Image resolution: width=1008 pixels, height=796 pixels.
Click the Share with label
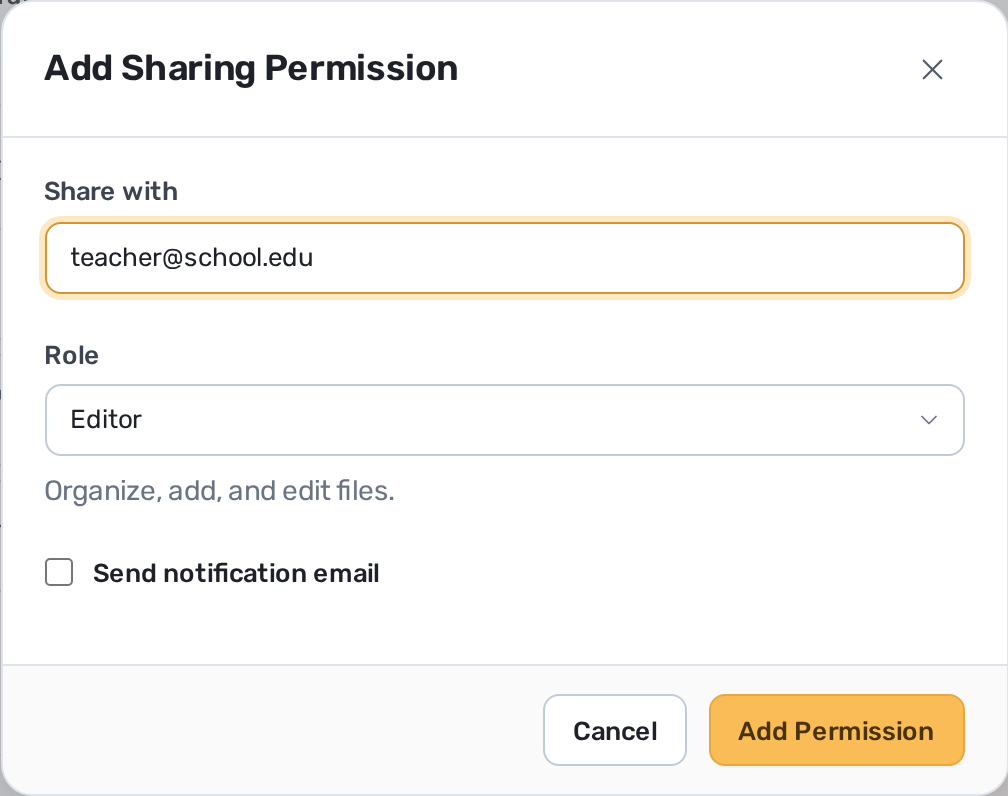111,192
